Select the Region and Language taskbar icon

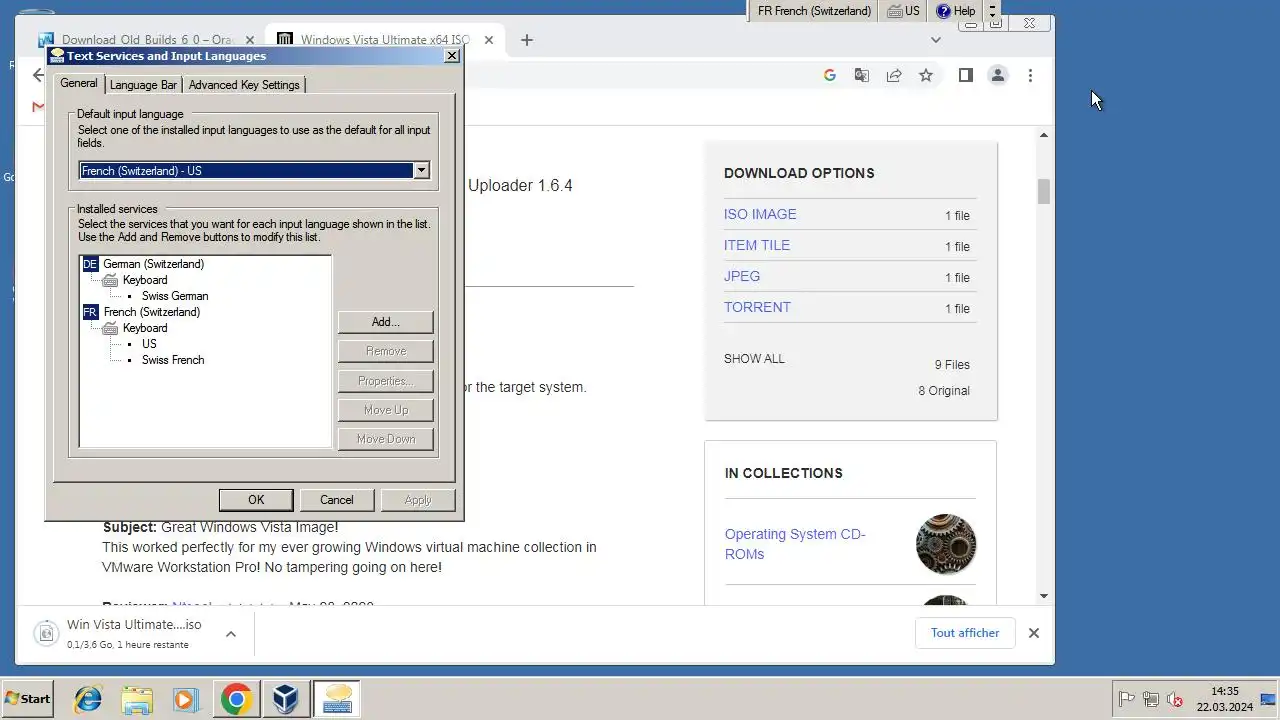pos(337,699)
